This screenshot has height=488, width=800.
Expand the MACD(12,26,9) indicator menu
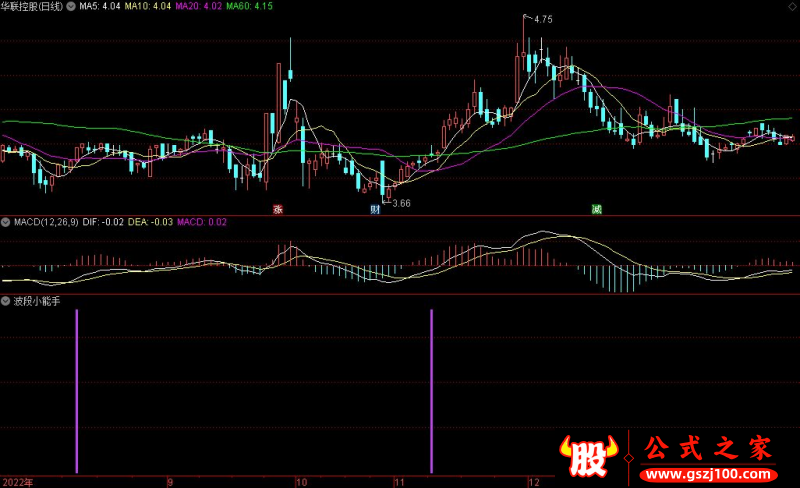tap(6, 221)
